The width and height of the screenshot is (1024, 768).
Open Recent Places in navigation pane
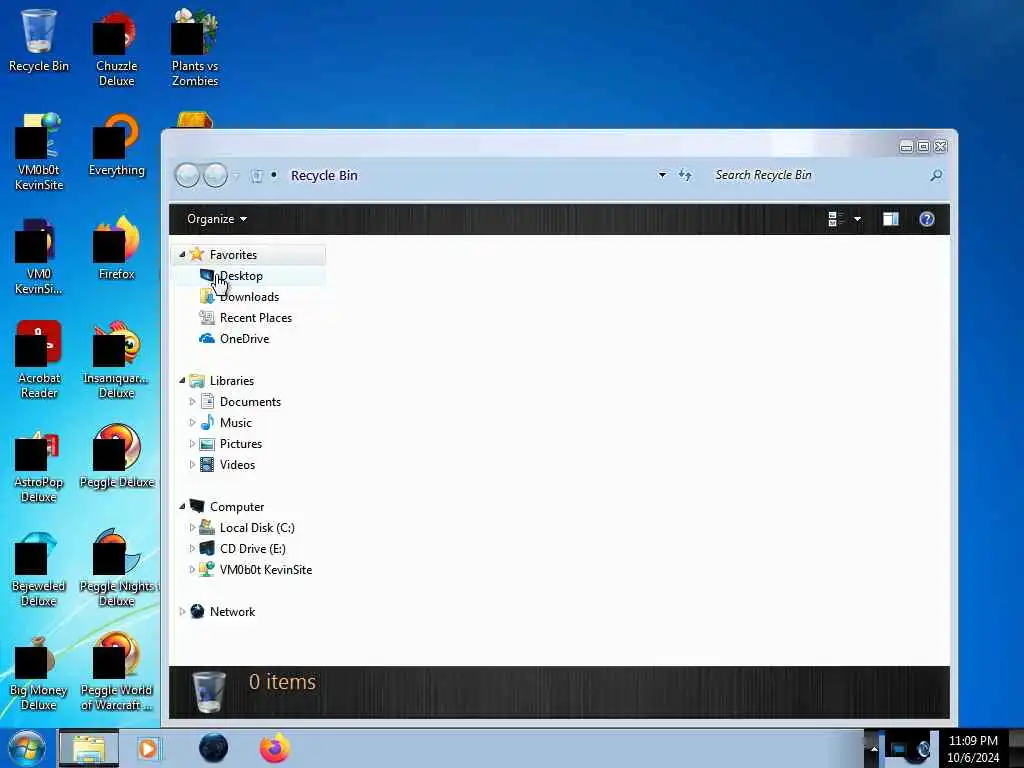point(256,317)
